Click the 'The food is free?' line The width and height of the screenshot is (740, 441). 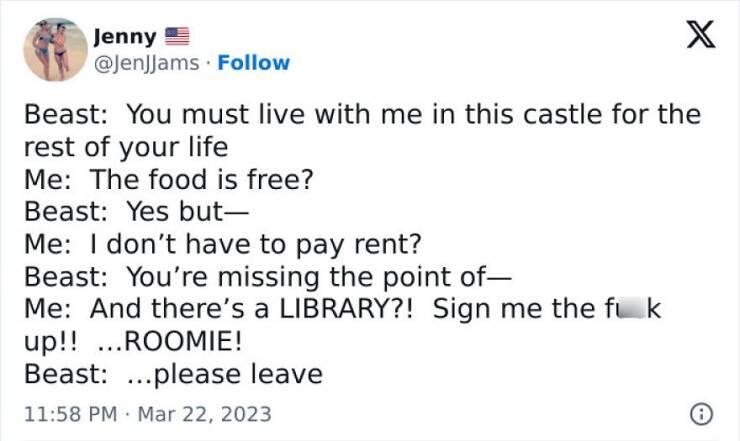202,181
